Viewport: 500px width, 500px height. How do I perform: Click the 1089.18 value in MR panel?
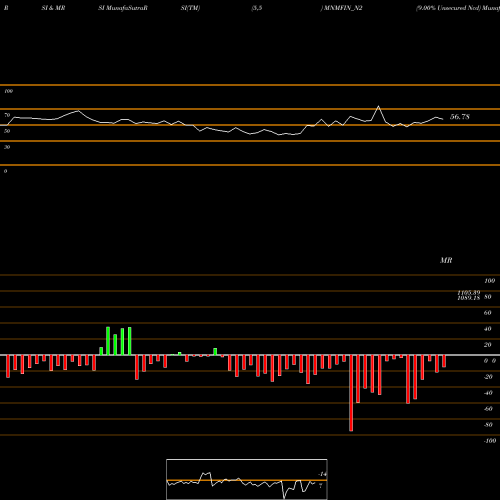[x=469, y=298]
